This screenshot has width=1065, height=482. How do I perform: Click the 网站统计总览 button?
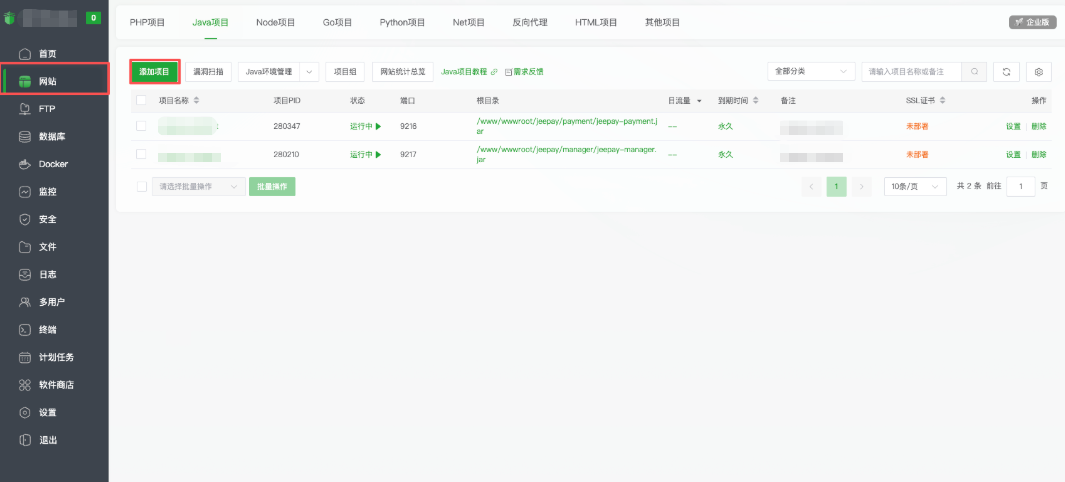point(403,71)
